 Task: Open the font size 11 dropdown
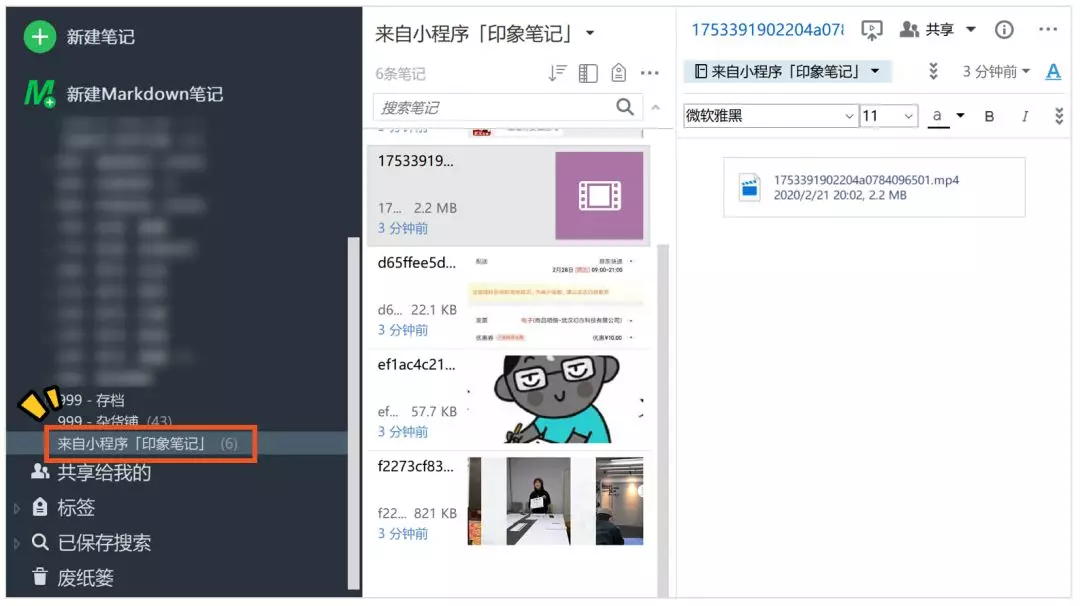tap(889, 116)
